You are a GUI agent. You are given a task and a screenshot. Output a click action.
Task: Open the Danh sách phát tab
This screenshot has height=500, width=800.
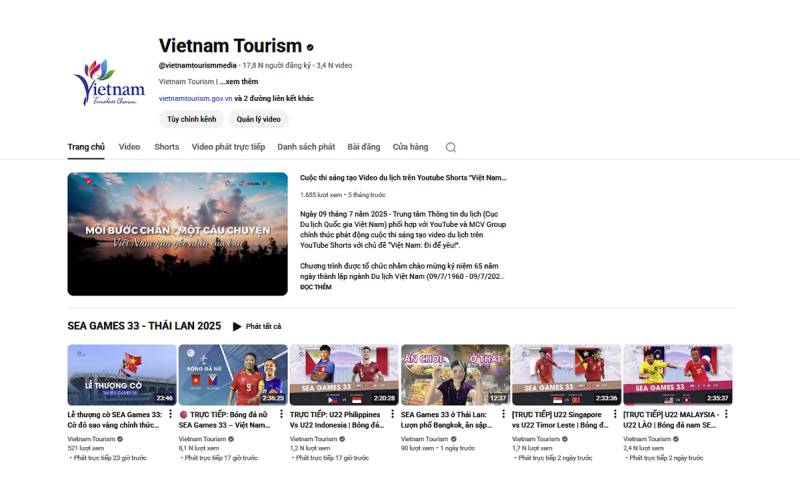click(306, 147)
